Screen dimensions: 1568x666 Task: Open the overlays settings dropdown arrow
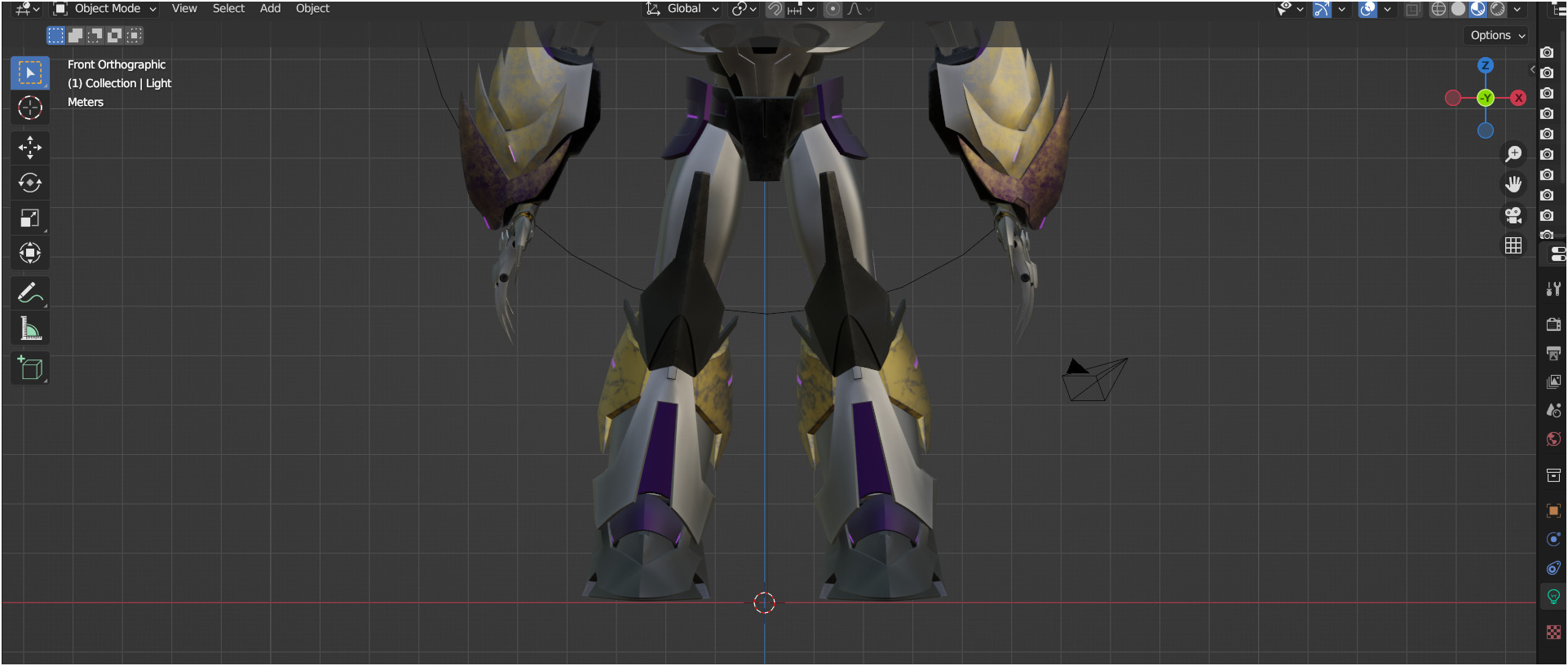click(x=1387, y=9)
